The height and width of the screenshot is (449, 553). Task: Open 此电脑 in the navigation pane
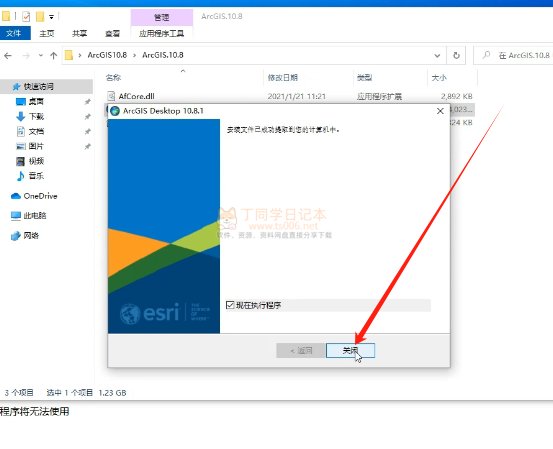(35, 216)
